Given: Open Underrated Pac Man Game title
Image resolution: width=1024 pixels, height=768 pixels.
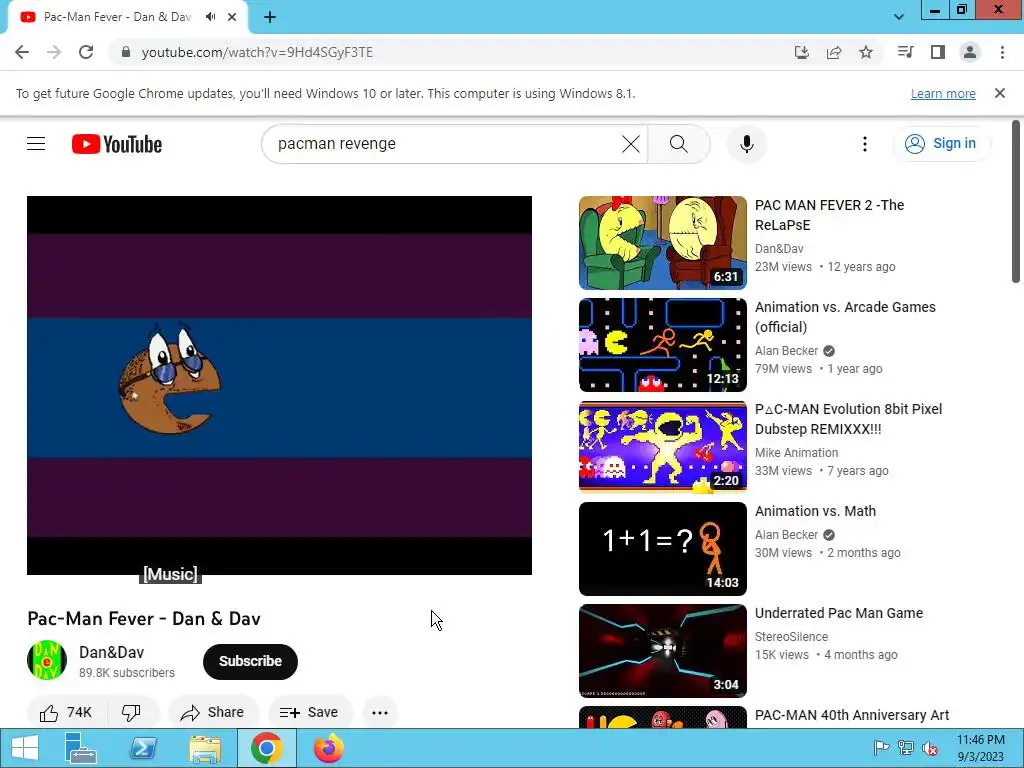Looking at the screenshot, I should (839, 613).
